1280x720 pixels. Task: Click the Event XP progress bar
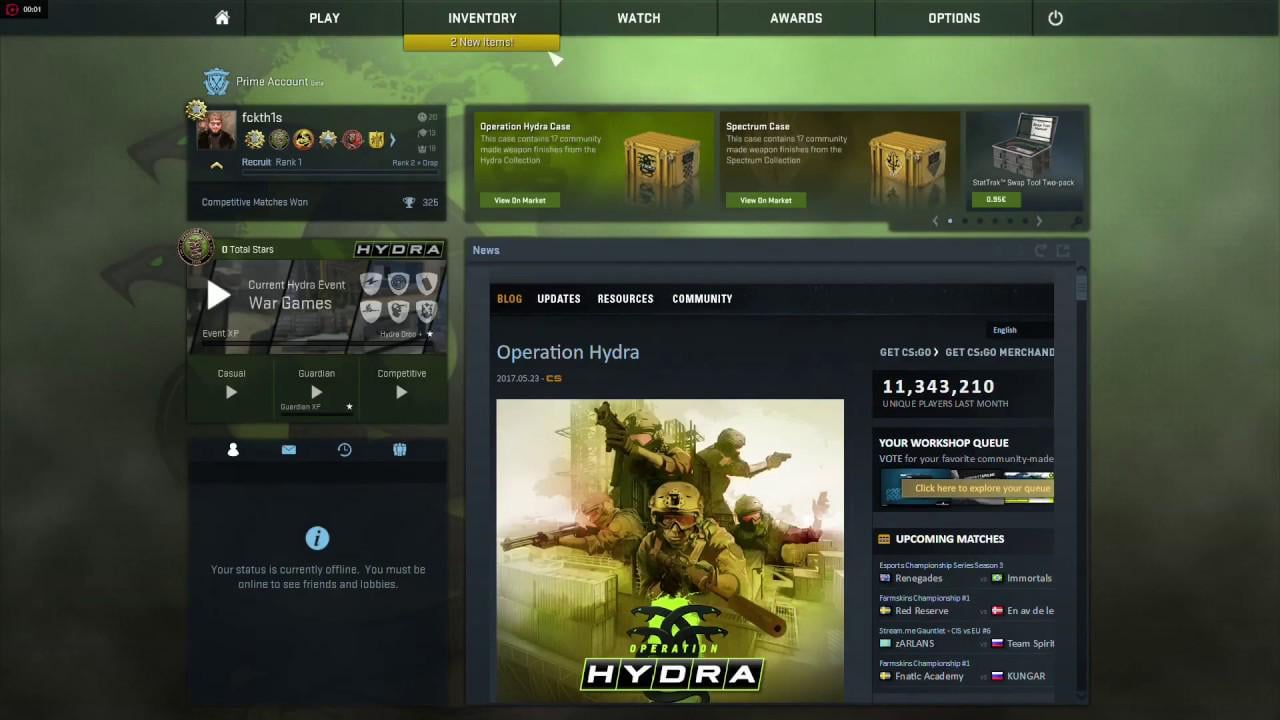click(316, 343)
